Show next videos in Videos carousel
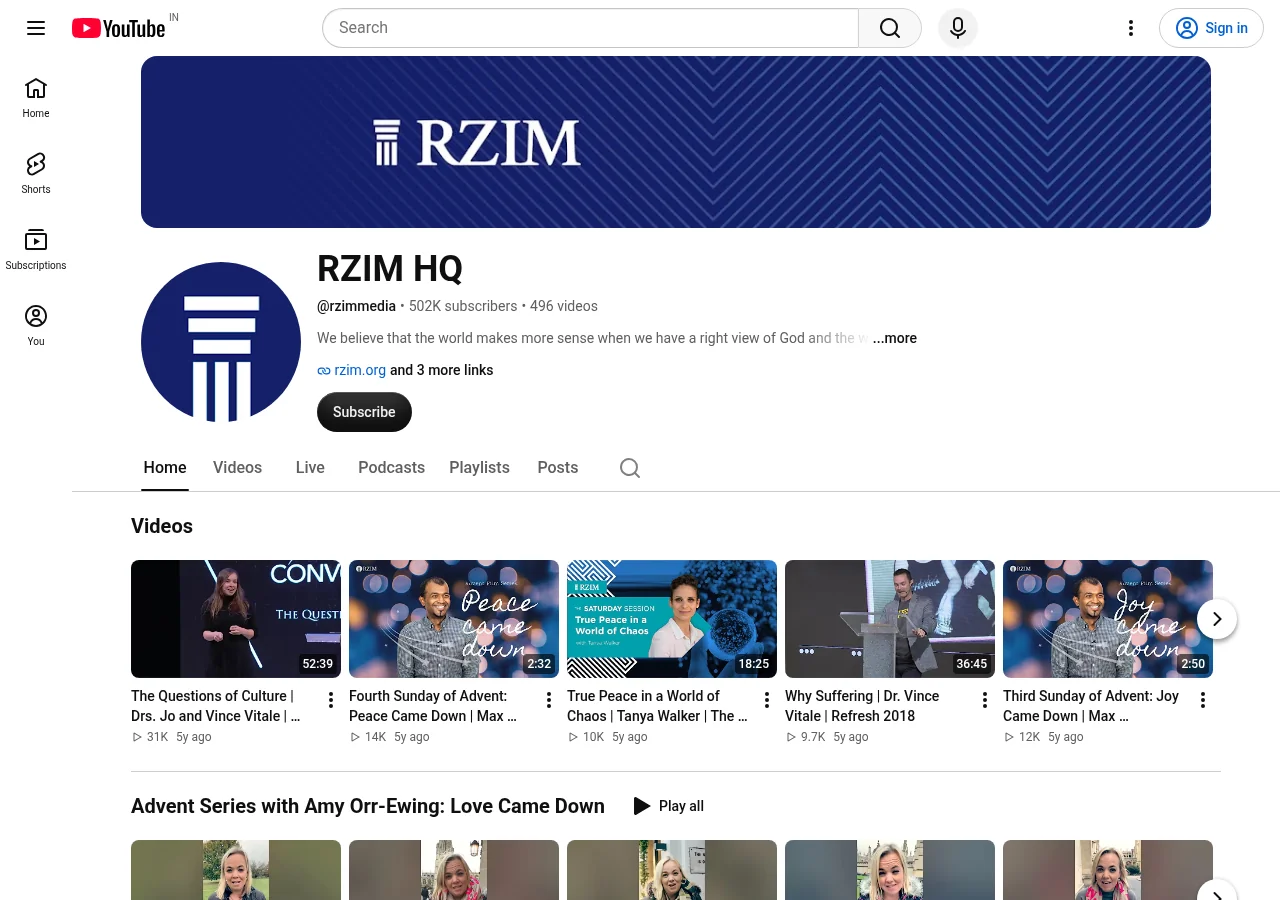 [1217, 619]
